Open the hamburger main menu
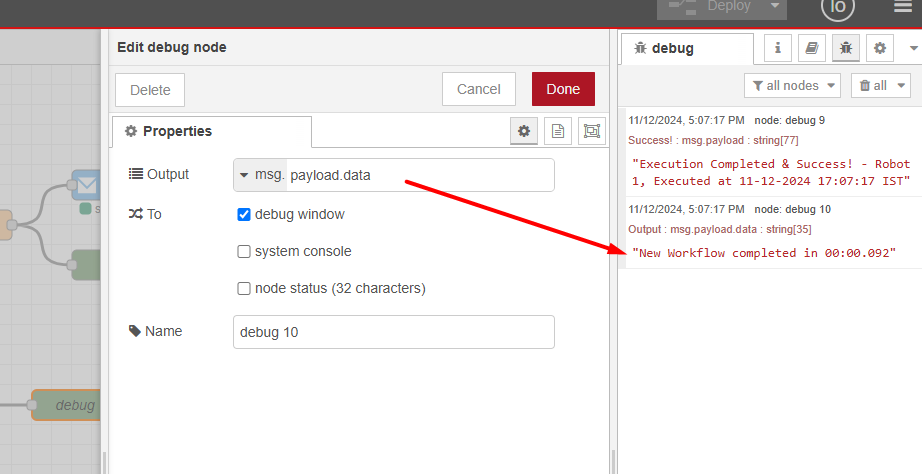 (902, 7)
